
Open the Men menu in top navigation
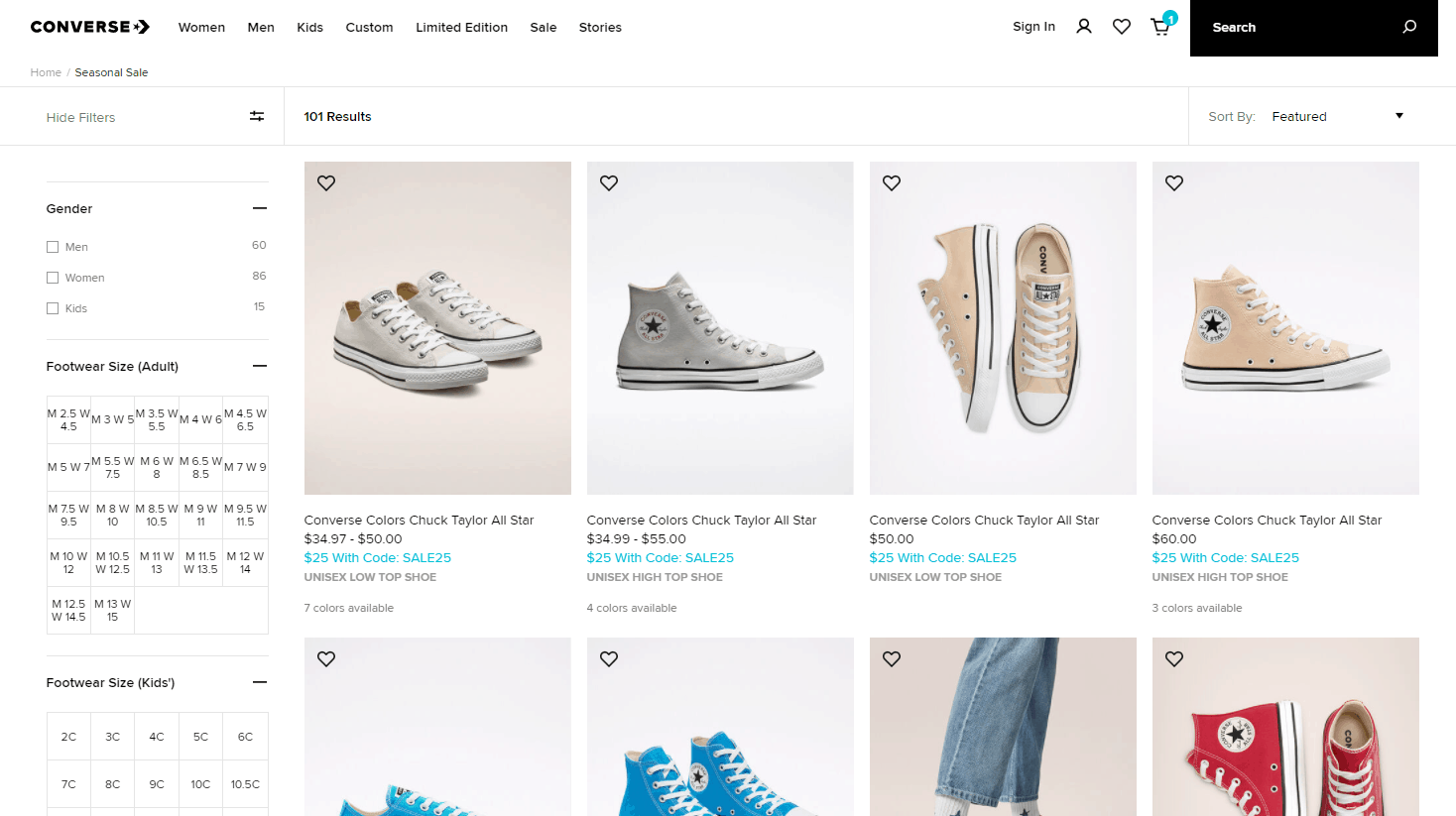point(261,27)
